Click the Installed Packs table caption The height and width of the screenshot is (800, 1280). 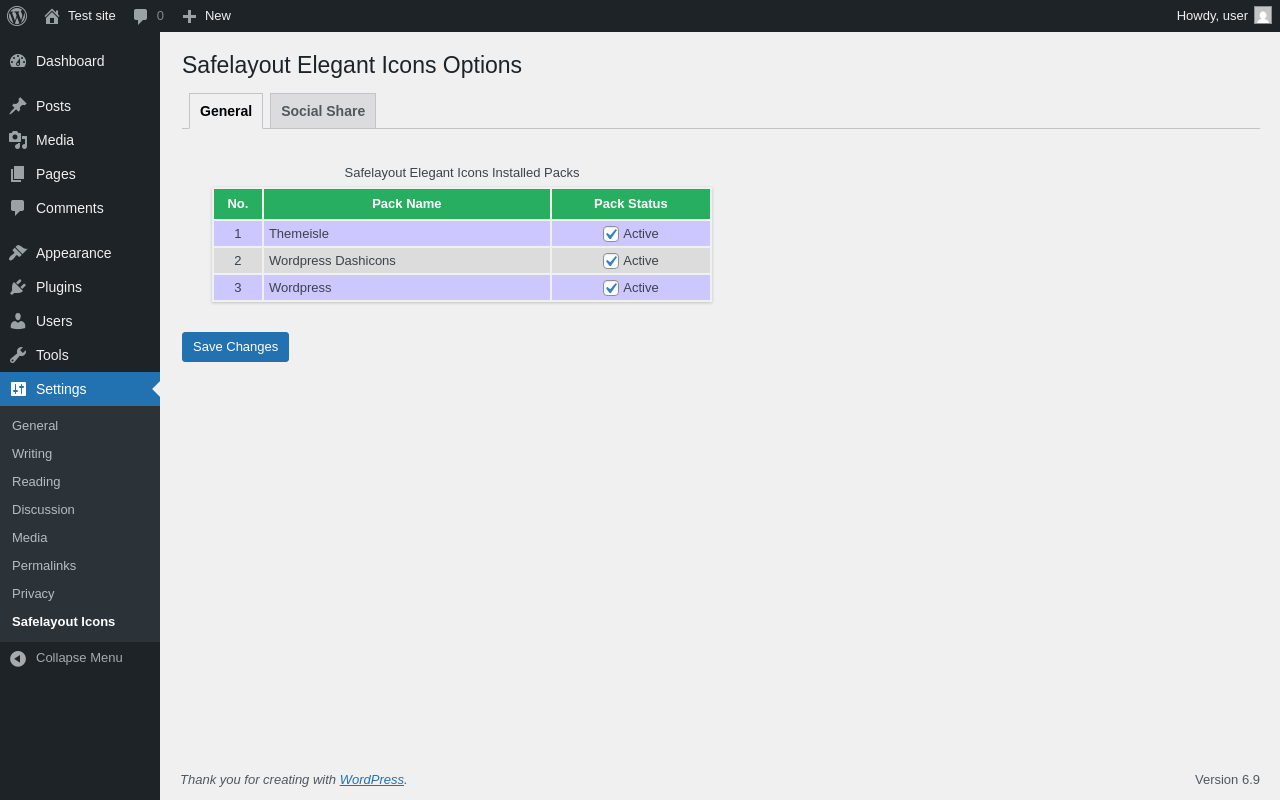point(462,173)
